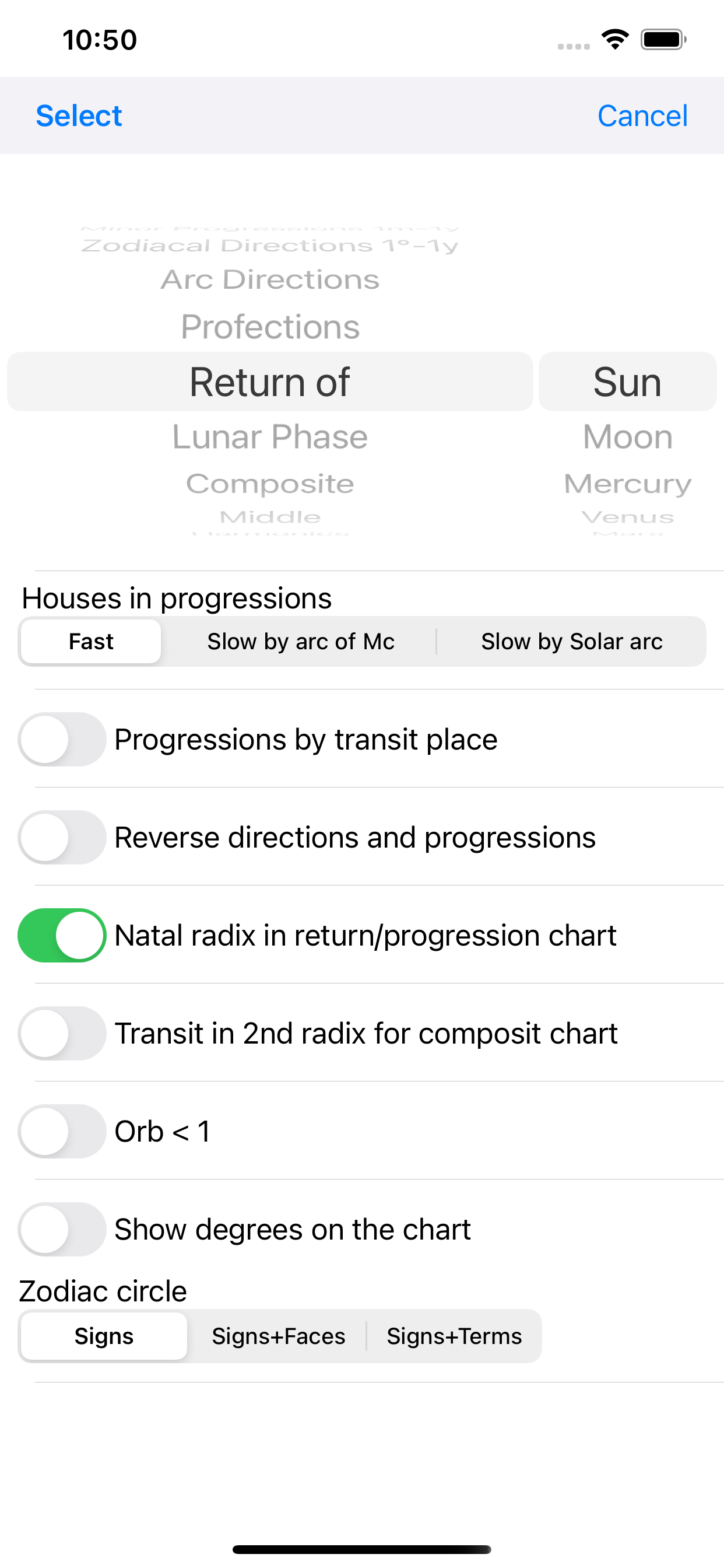Screen dimensions: 724x1568
Task: Choose Profections in the picker wheel
Action: pos(270,327)
